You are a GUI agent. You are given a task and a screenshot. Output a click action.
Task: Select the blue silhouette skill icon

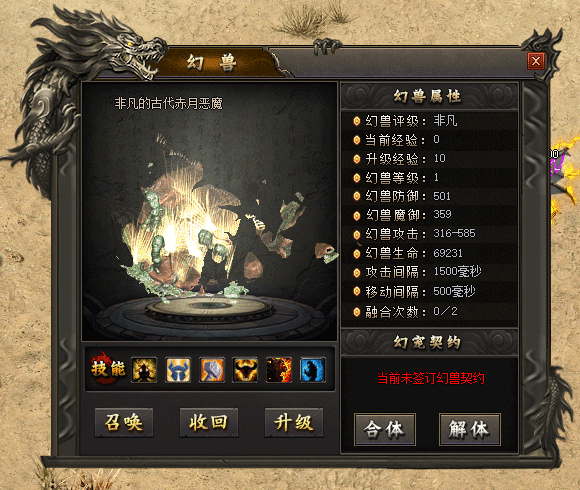[313, 369]
